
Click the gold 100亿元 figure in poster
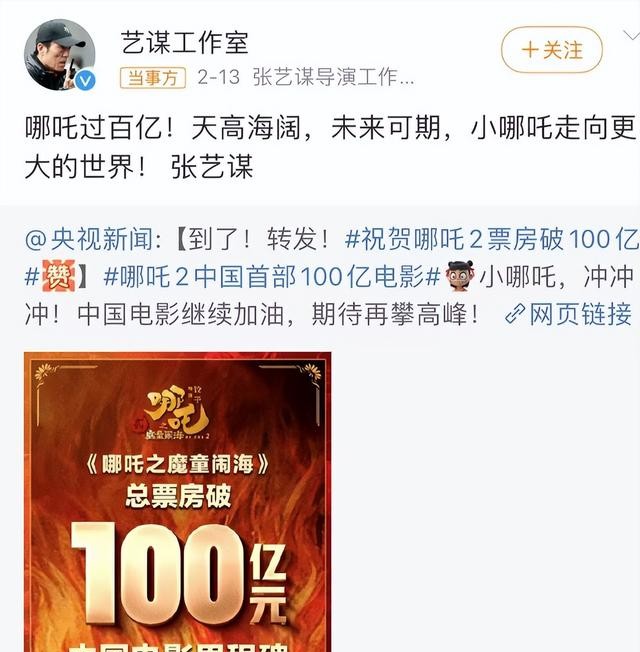(x=179, y=574)
